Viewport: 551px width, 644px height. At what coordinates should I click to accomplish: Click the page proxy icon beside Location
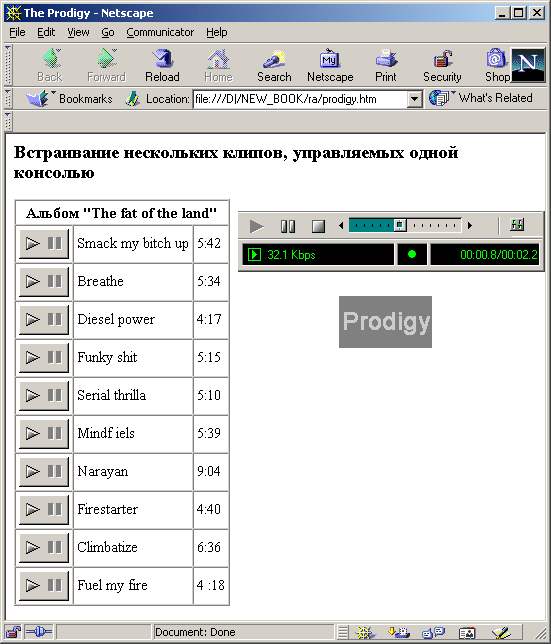pyautogui.click(x=132, y=99)
